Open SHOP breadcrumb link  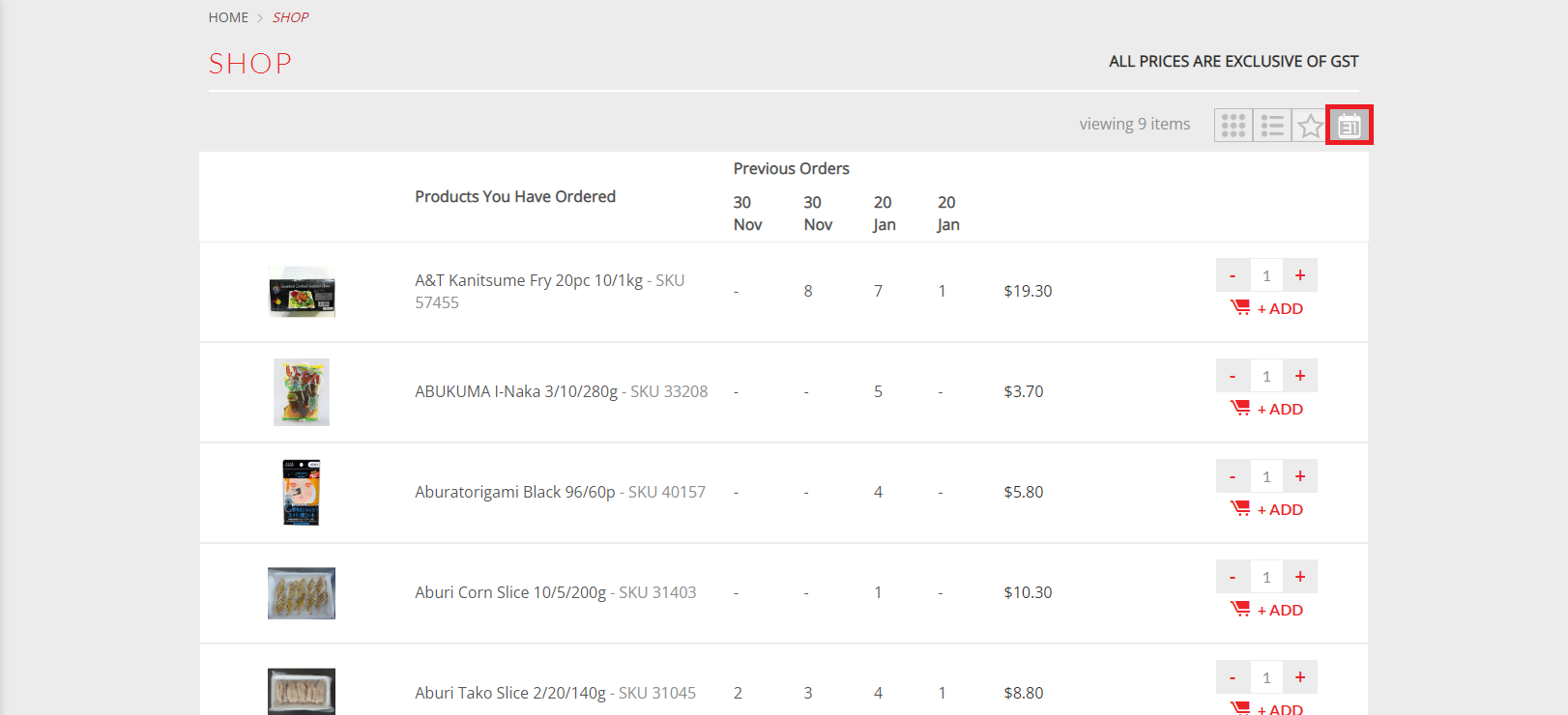point(290,17)
